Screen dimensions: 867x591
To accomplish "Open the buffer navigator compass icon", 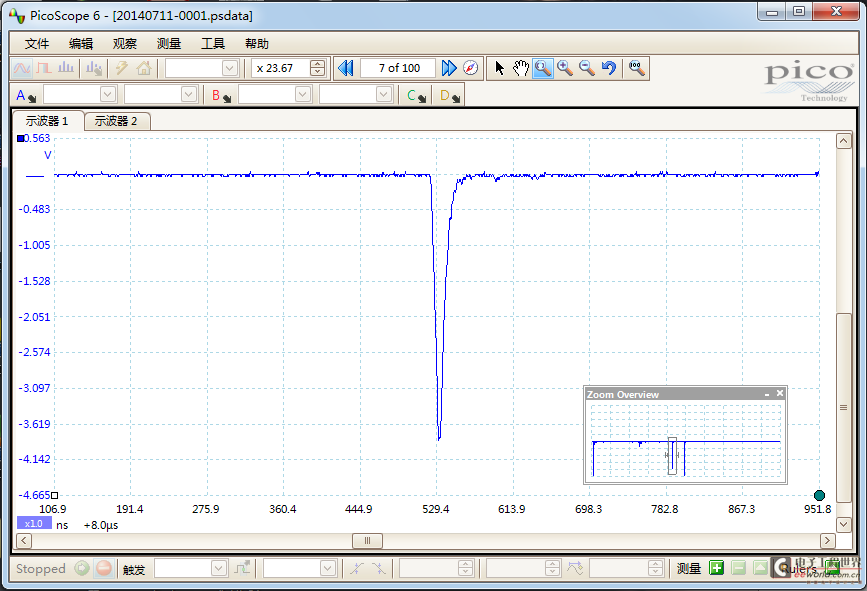I will [471, 69].
